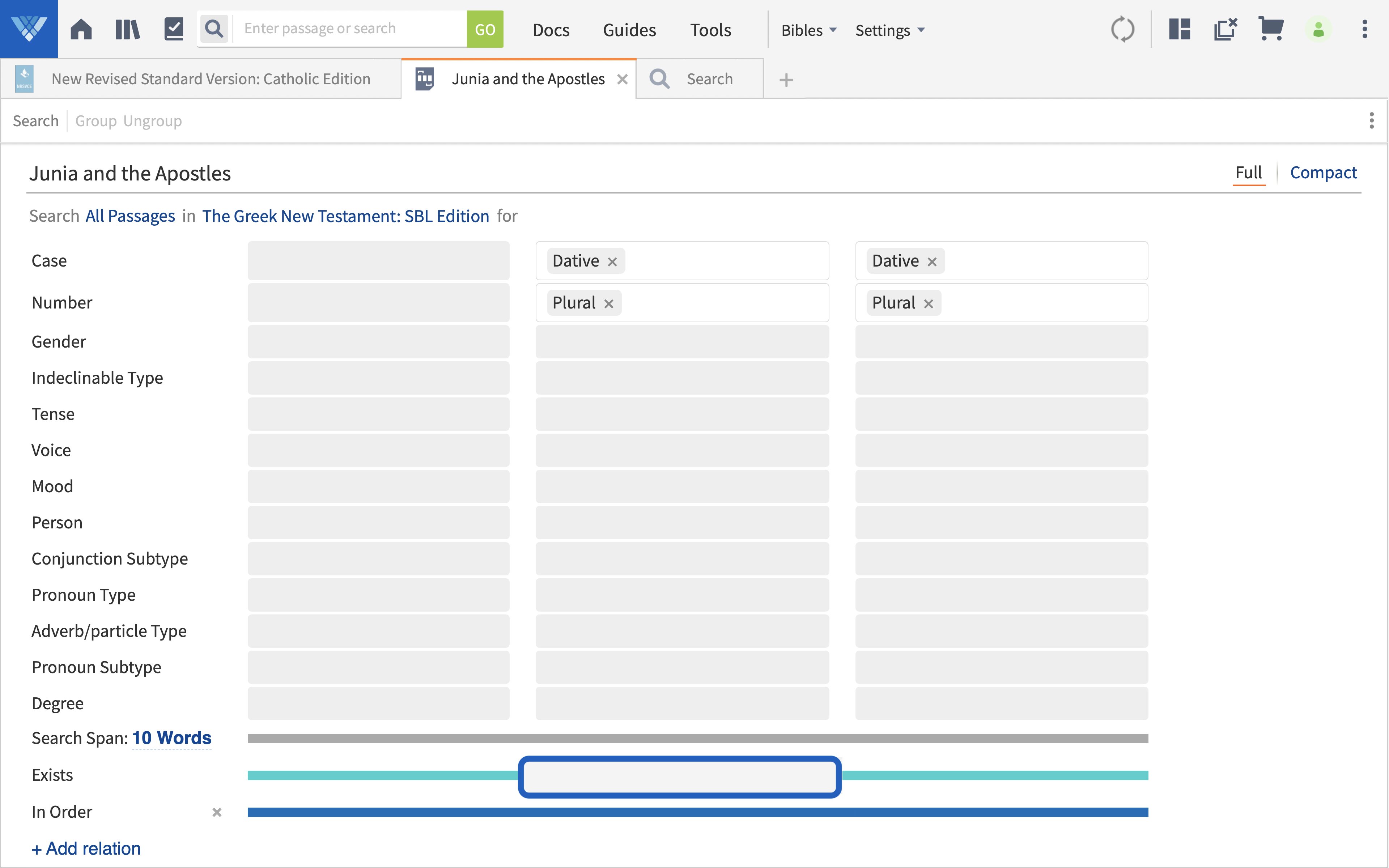Open the Guides menu
Screen dimensions: 1389x868
(x=629, y=30)
